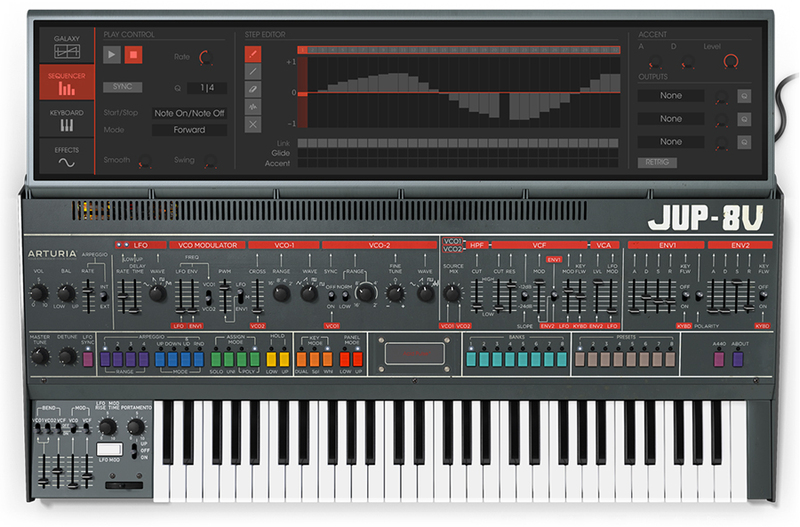Click the Accent Level knob
Viewport: 800px width, 527px height.
coord(731,61)
